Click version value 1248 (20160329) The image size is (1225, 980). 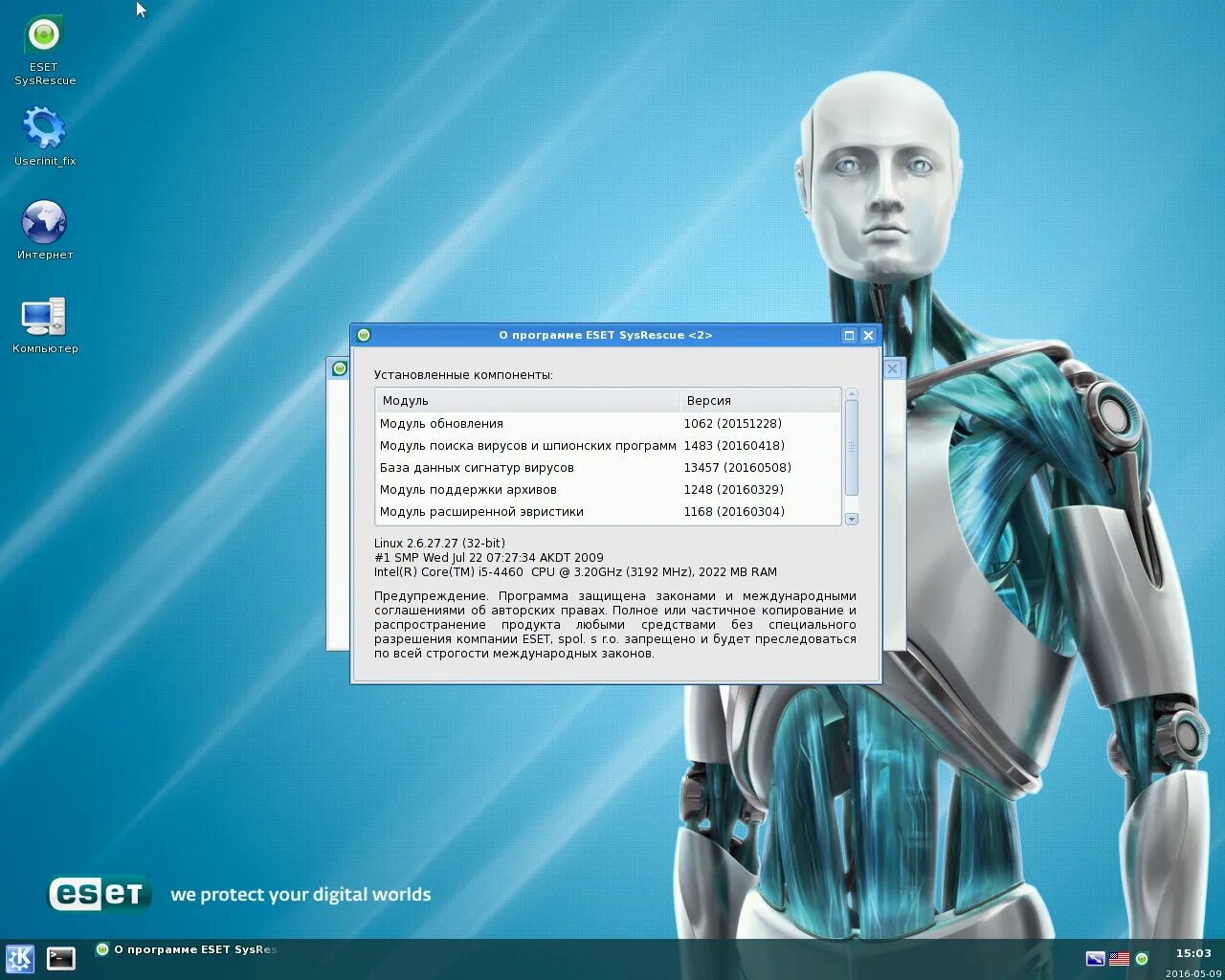pyautogui.click(x=733, y=490)
